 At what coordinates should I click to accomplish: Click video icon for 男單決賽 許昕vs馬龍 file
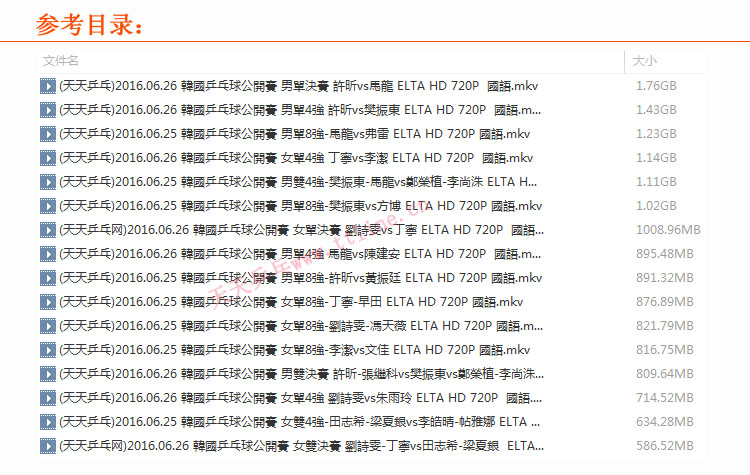[x=47, y=86]
